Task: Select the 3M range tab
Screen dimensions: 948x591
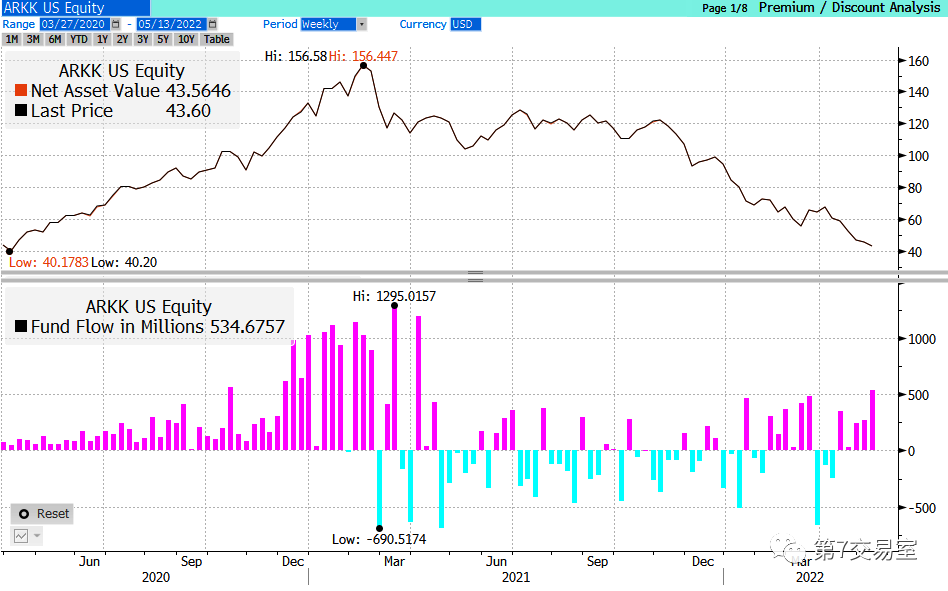Action: (33, 39)
